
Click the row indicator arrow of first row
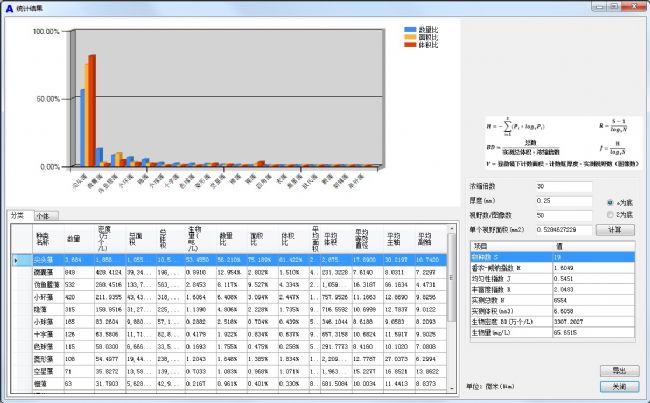click(x=17, y=260)
